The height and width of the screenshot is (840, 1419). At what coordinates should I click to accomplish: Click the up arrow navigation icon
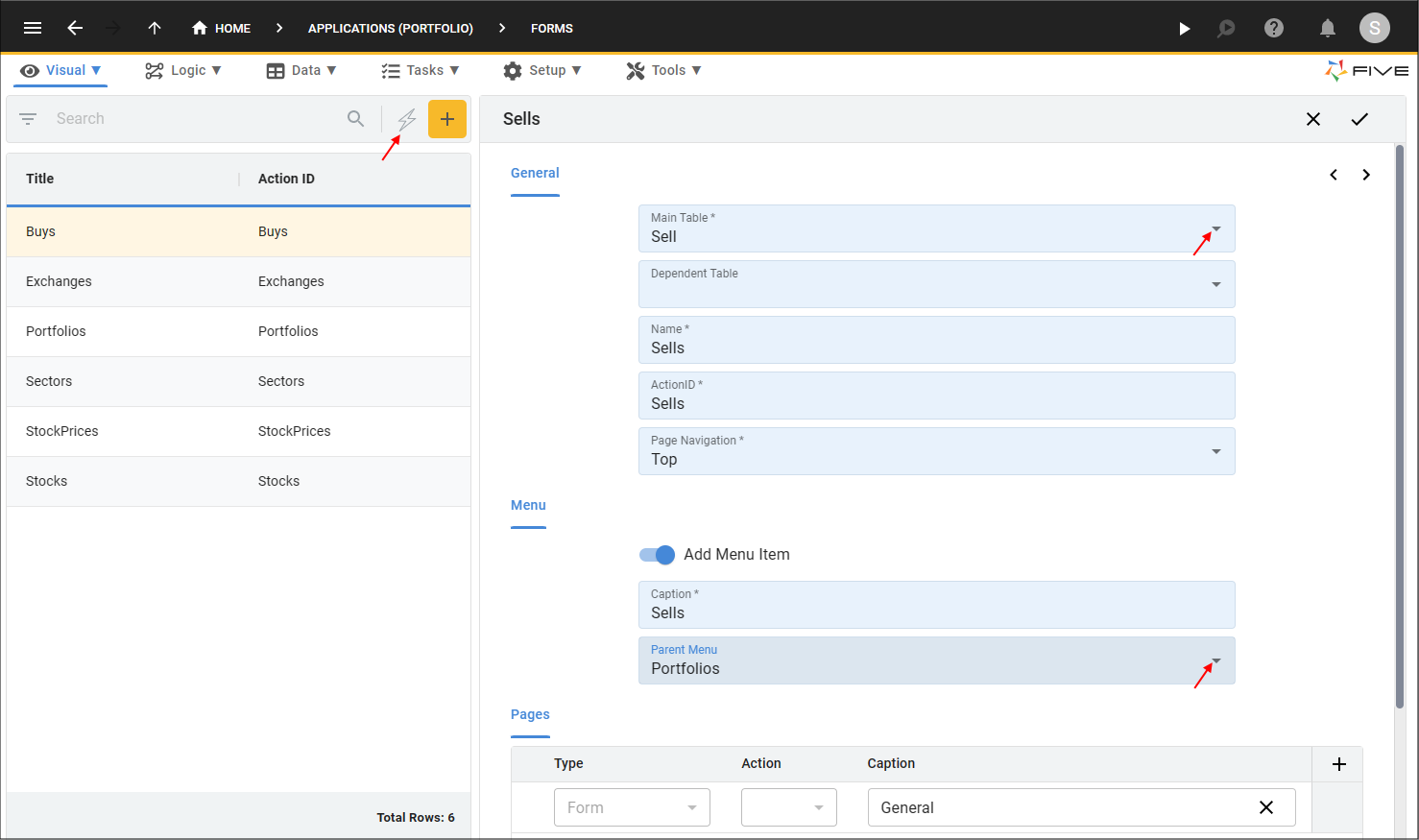coord(155,28)
